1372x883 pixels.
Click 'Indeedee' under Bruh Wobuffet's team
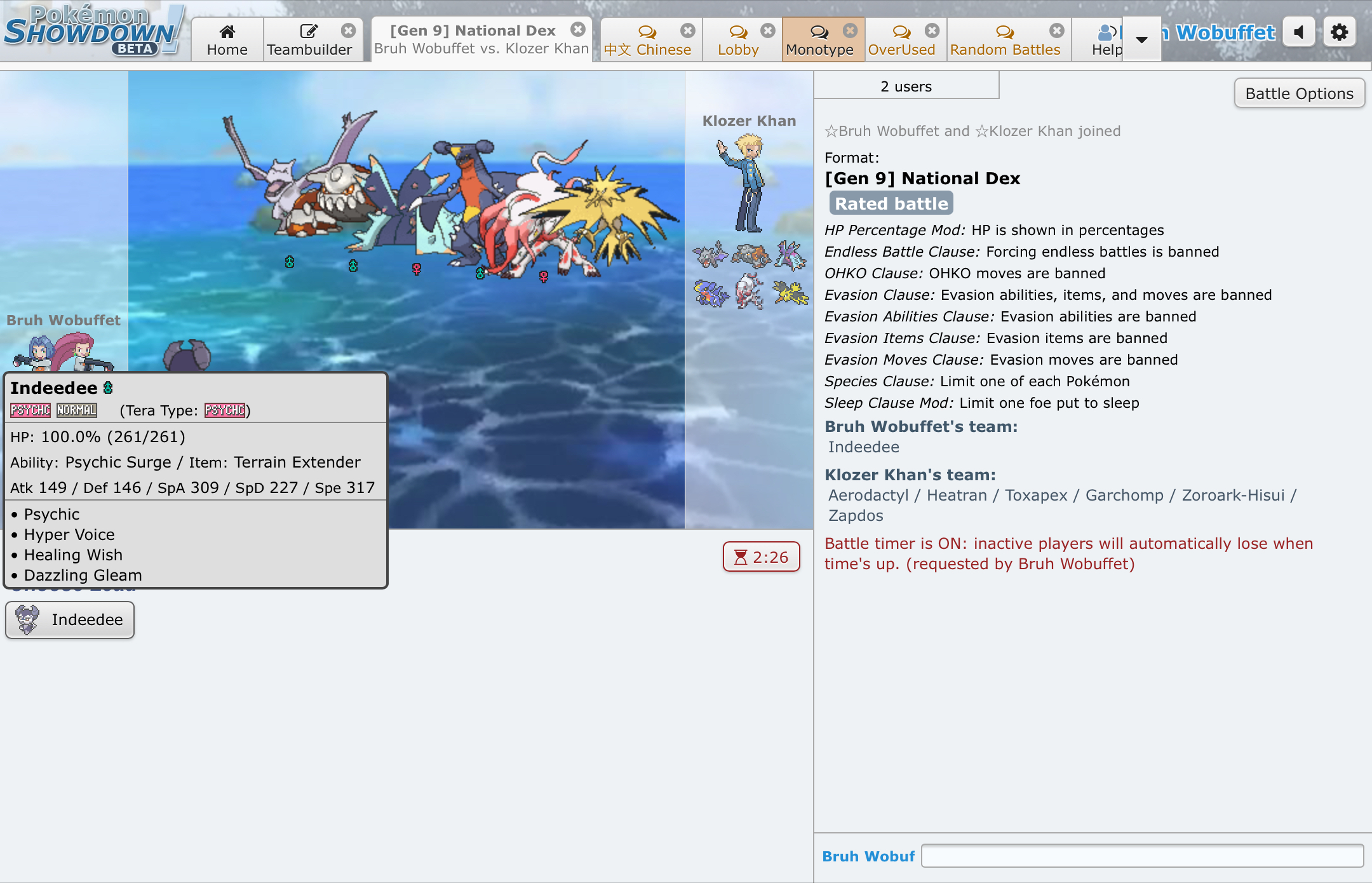(x=863, y=447)
